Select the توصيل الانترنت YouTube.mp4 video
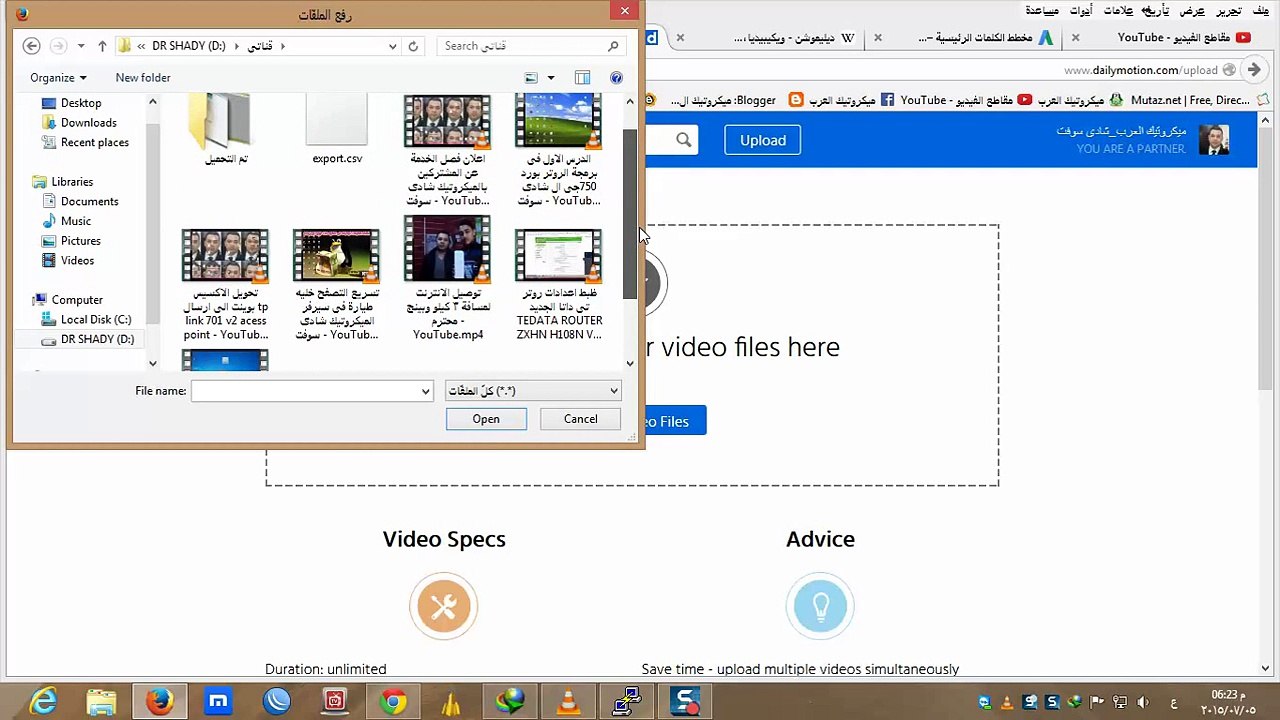1280x720 pixels. (x=447, y=280)
